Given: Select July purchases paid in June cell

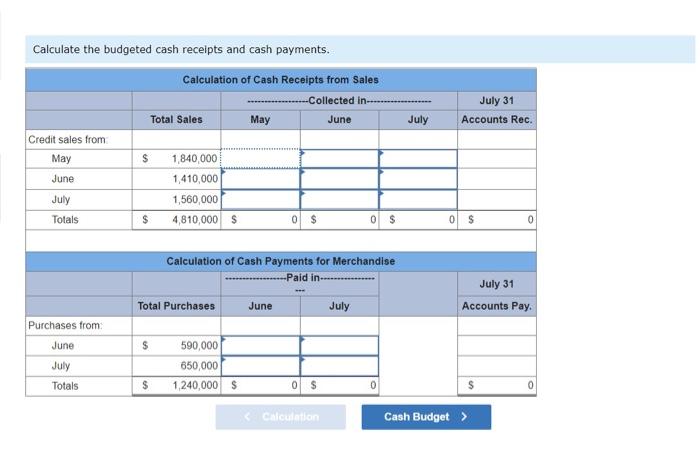Looking at the screenshot, I should [261, 366].
